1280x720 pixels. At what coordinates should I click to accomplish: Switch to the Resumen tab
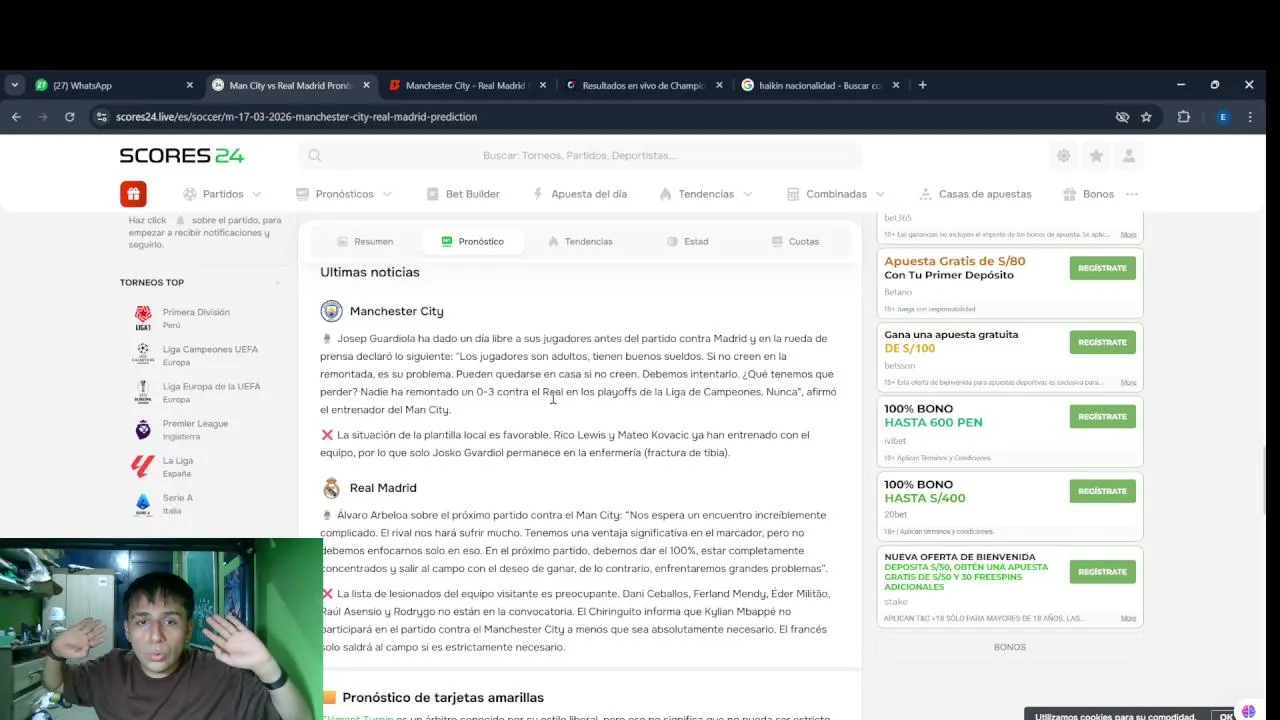[x=365, y=241]
